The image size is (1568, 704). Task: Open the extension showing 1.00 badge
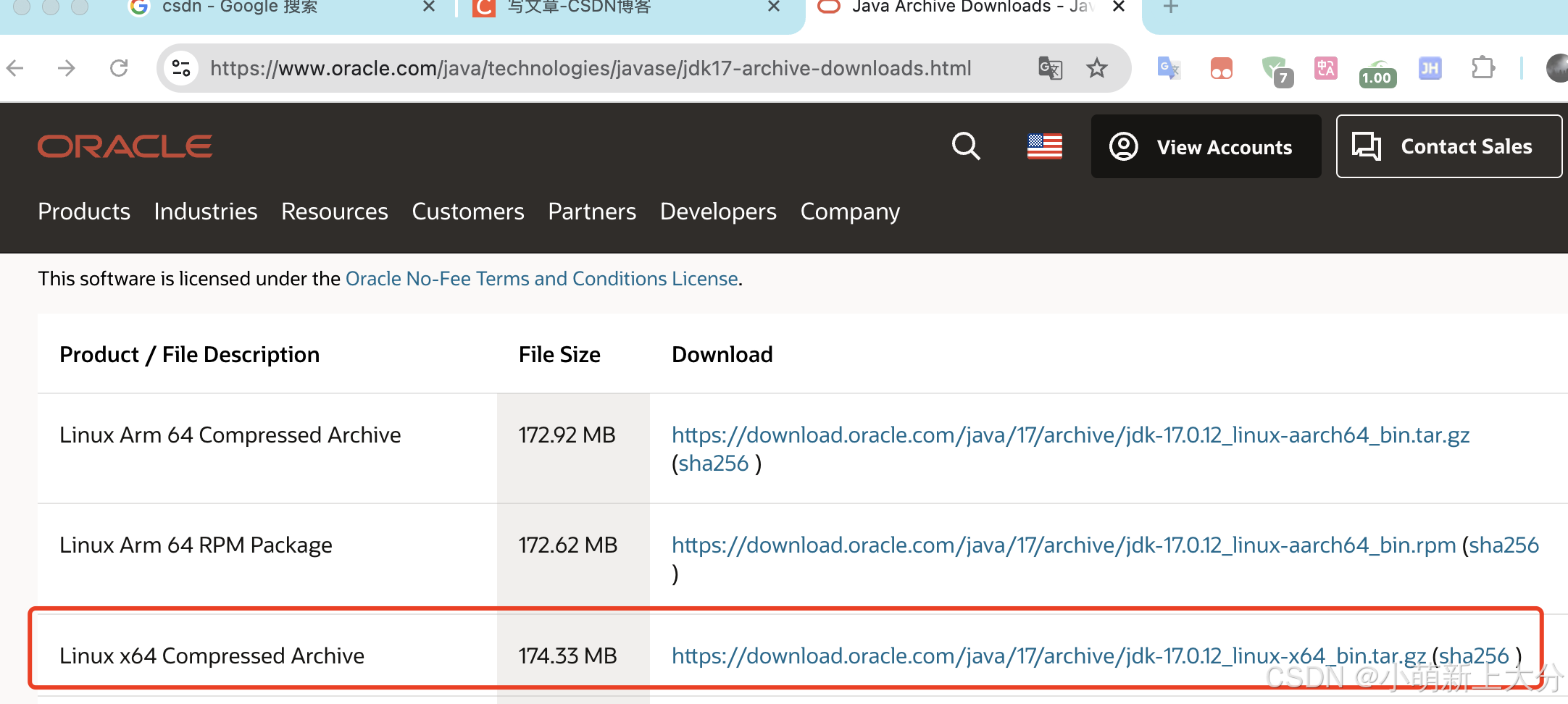click(1377, 73)
